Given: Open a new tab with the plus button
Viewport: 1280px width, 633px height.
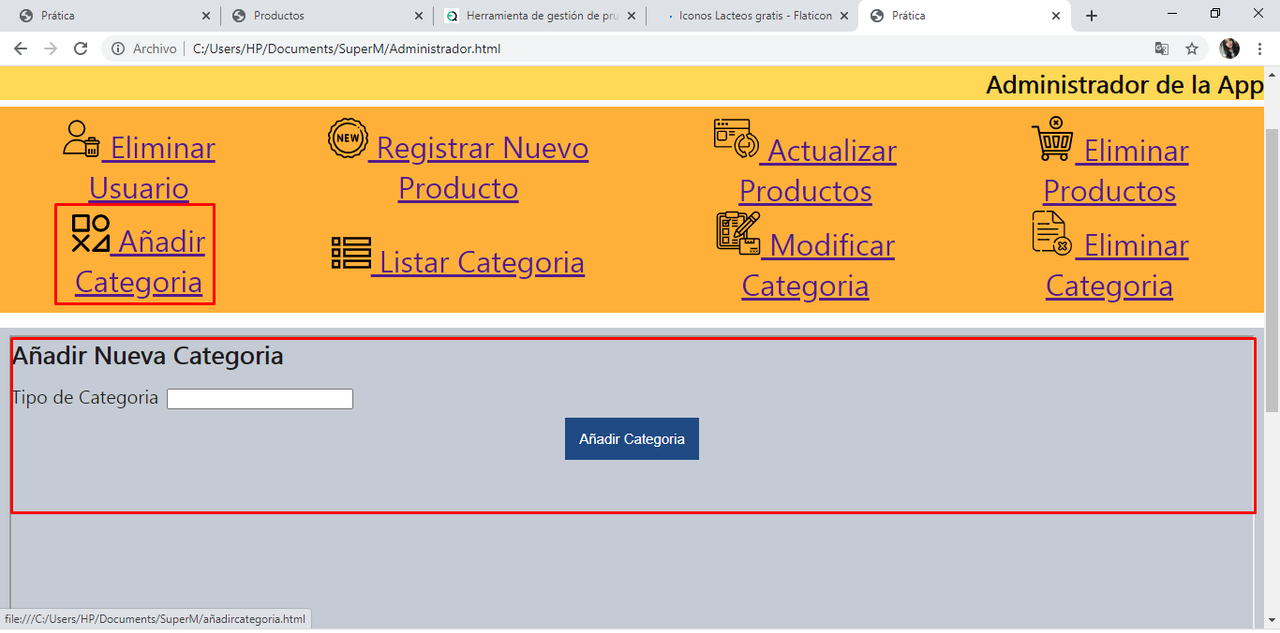Looking at the screenshot, I should pos(1091,16).
